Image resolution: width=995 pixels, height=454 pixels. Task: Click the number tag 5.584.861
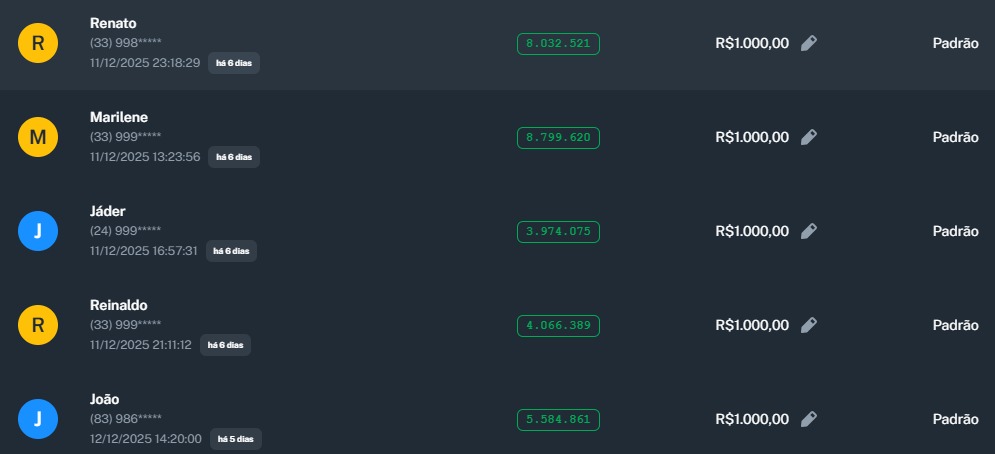(558, 420)
